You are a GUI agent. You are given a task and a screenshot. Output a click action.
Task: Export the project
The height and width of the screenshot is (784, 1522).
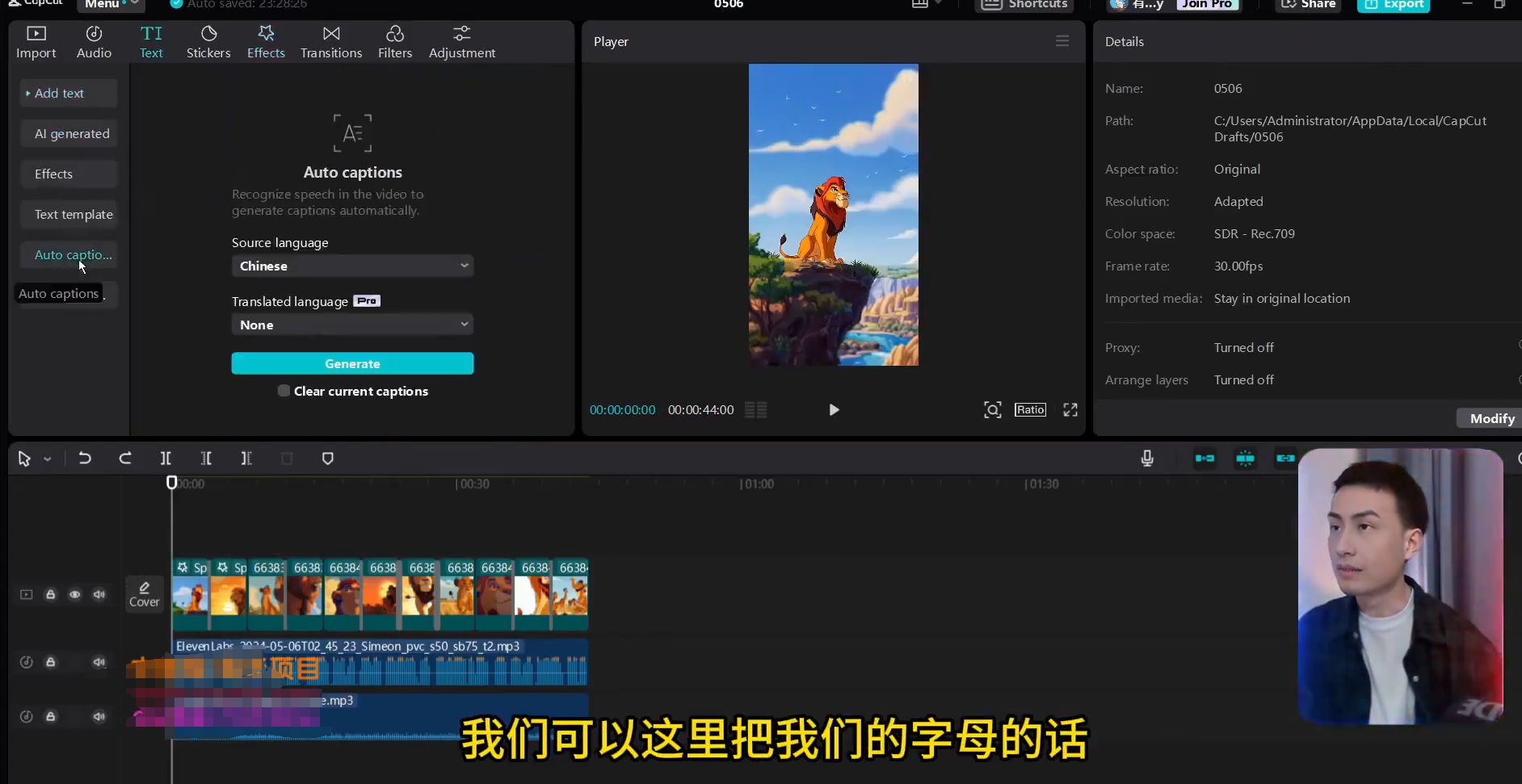click(x=1394, y=4)
